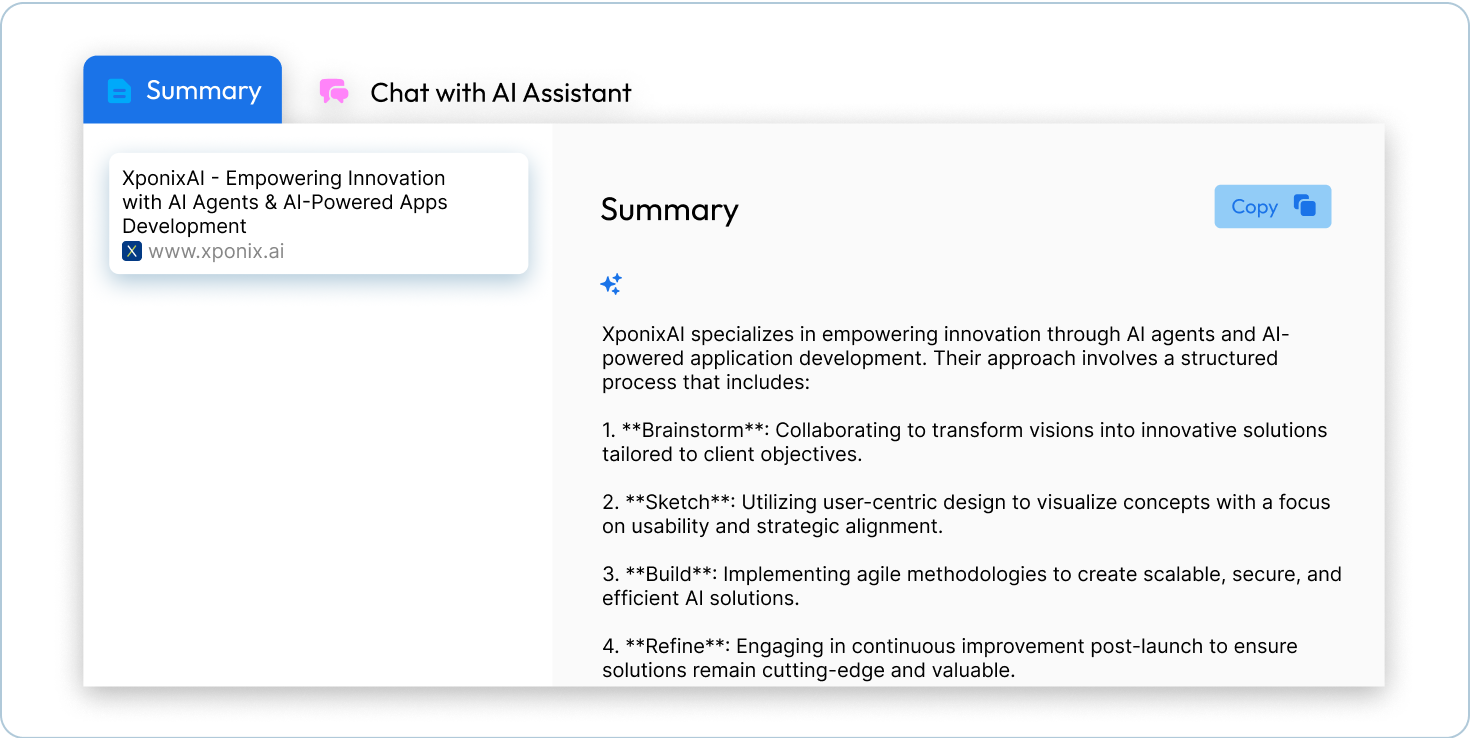Screen dimensions: 1470x738
Task: Copy the summary using the Copy button
Action: click(1273, 206)
